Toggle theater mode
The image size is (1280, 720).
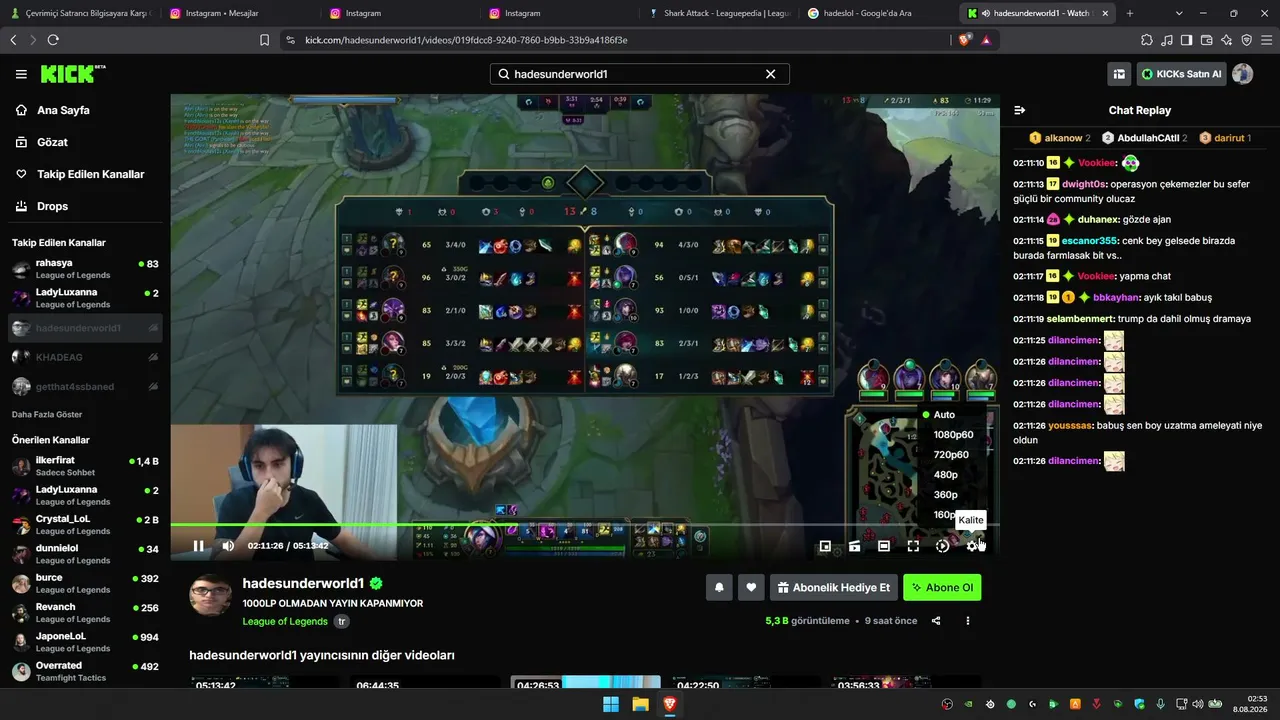884,546
